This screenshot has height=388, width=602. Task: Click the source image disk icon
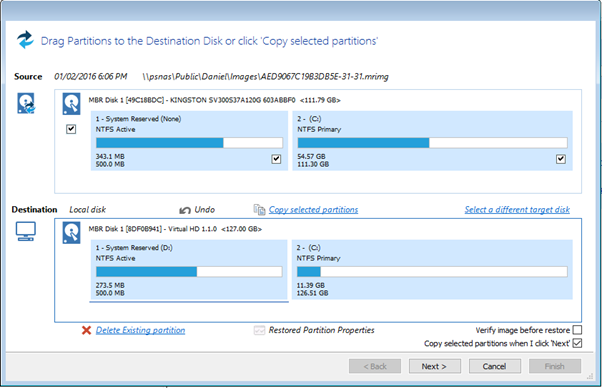26,103
